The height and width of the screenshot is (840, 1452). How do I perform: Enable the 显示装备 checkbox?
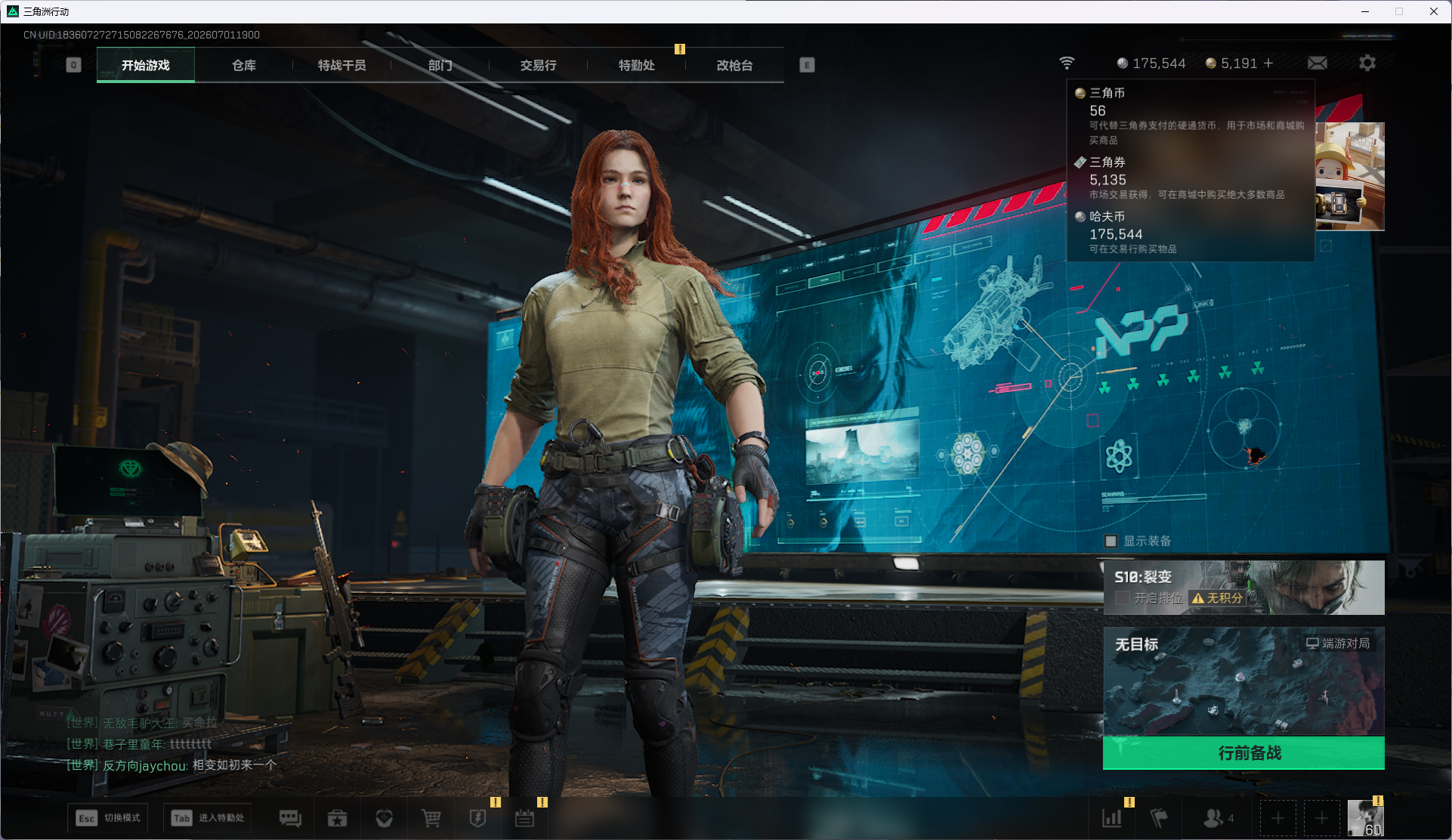tap(1111, 541)
